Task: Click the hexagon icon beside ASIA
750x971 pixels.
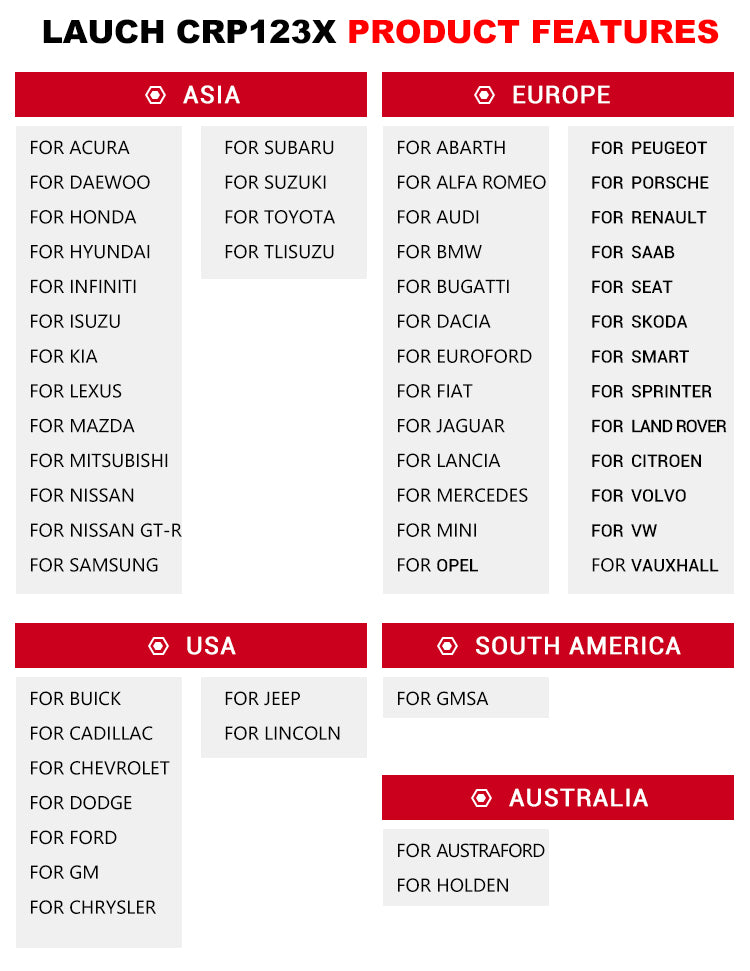Action: [x=156, y=95]
